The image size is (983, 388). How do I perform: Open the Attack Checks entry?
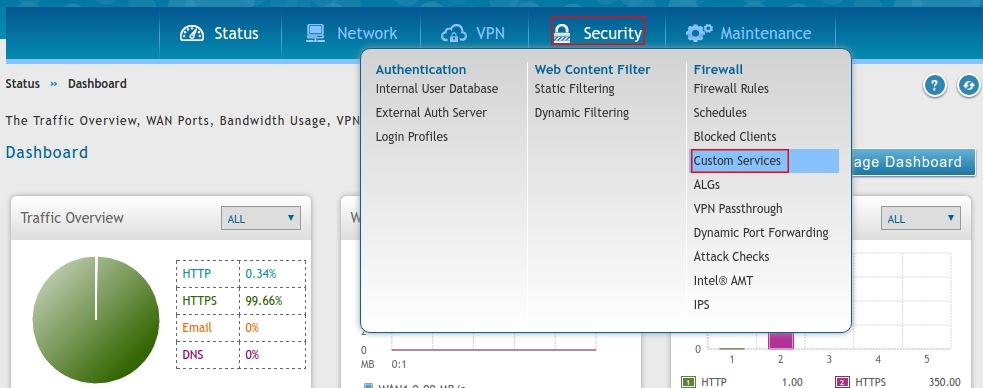(731, 256)
